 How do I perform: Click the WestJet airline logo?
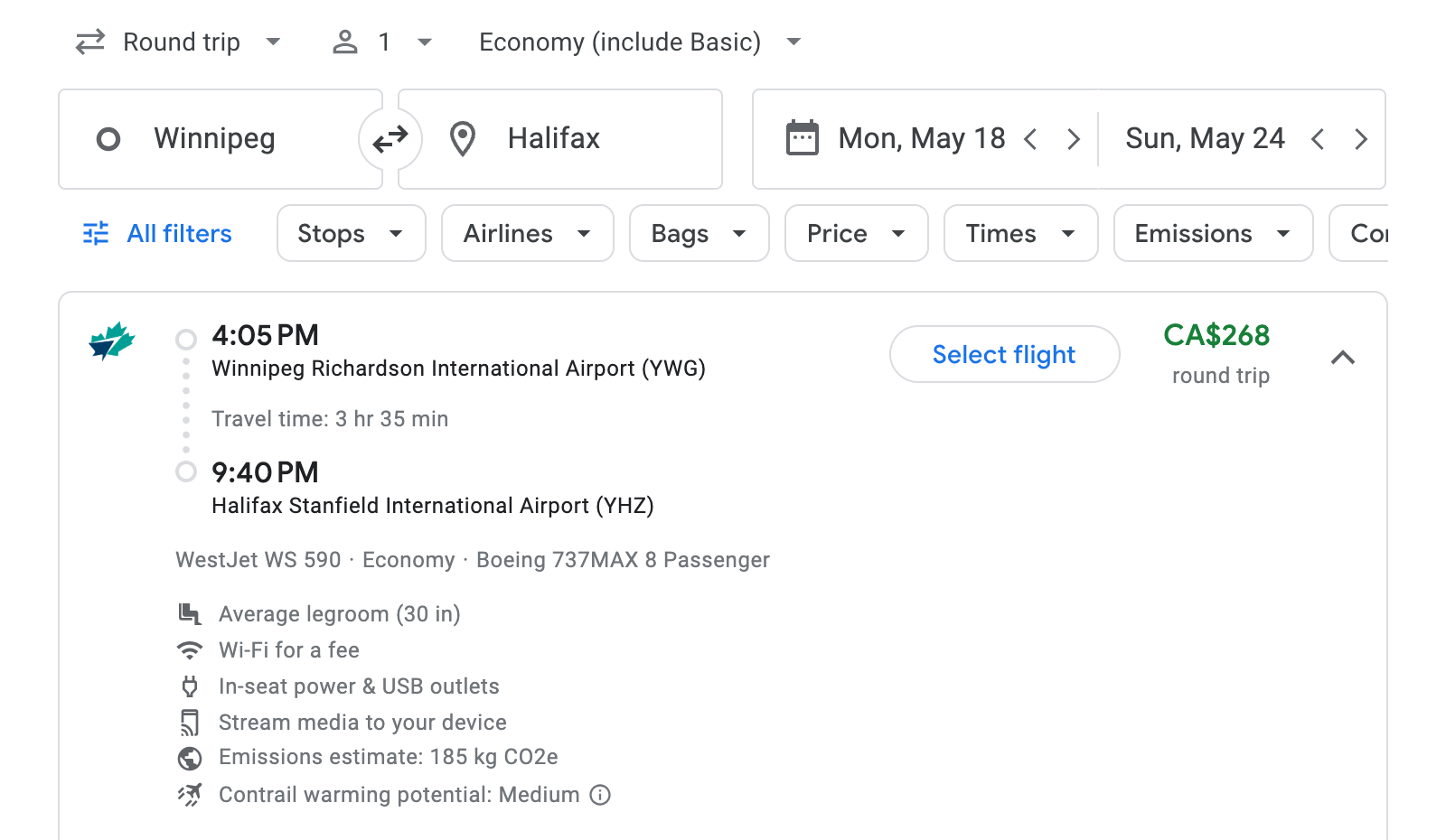coord(112,341)
